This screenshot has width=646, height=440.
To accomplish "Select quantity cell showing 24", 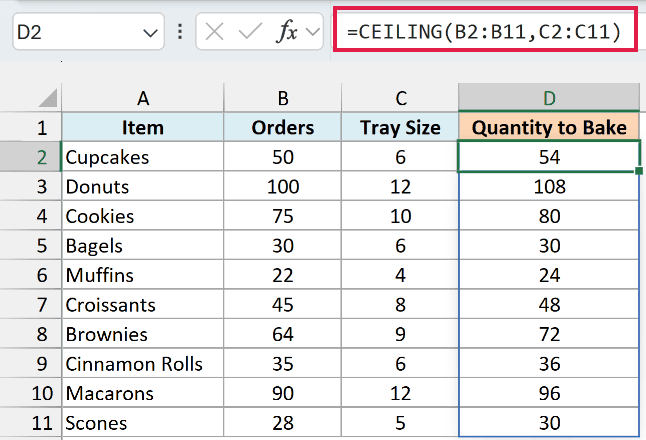I will click(x=549, y=275).
